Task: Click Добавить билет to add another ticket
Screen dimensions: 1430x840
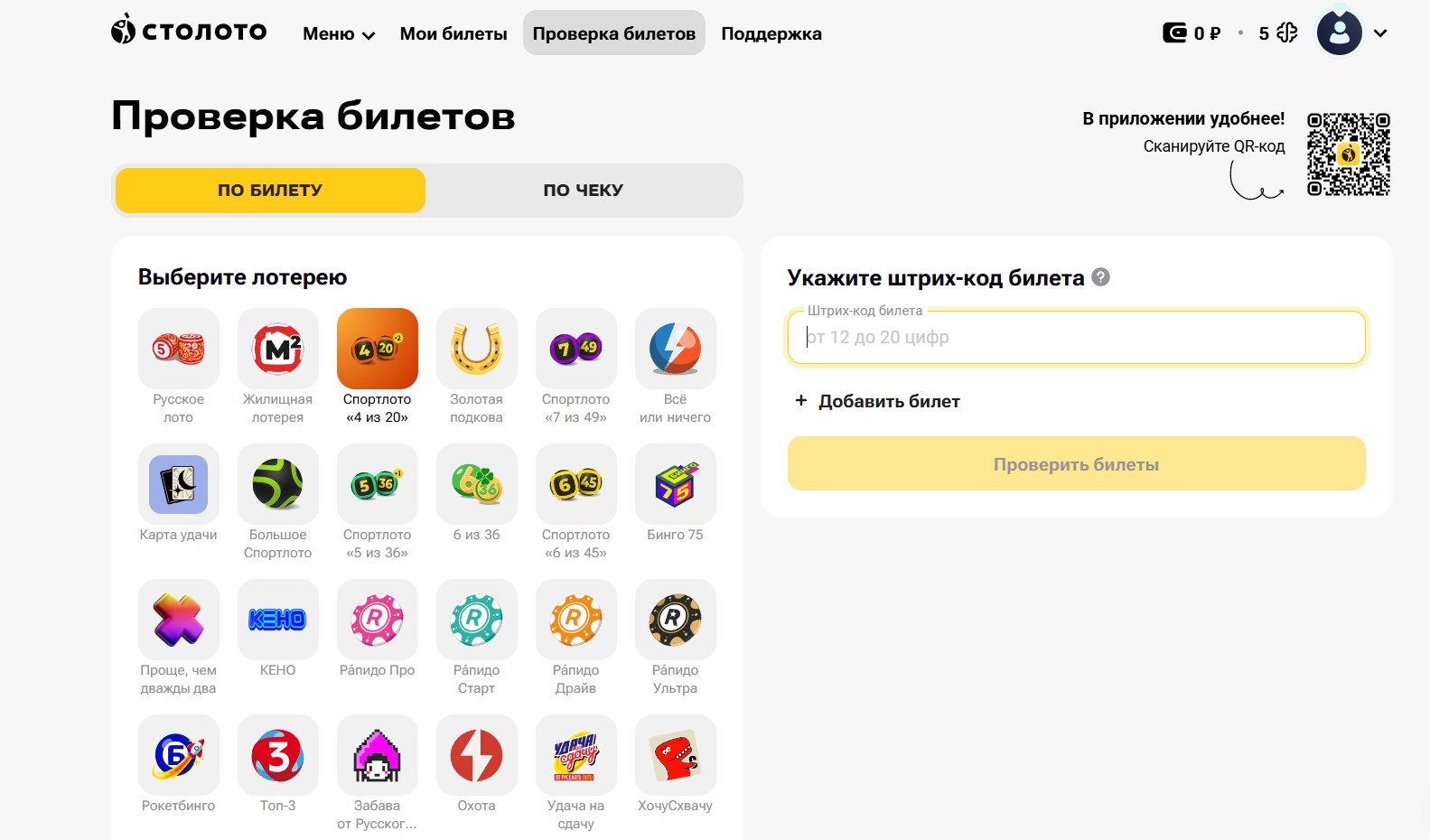Action: 877,401
